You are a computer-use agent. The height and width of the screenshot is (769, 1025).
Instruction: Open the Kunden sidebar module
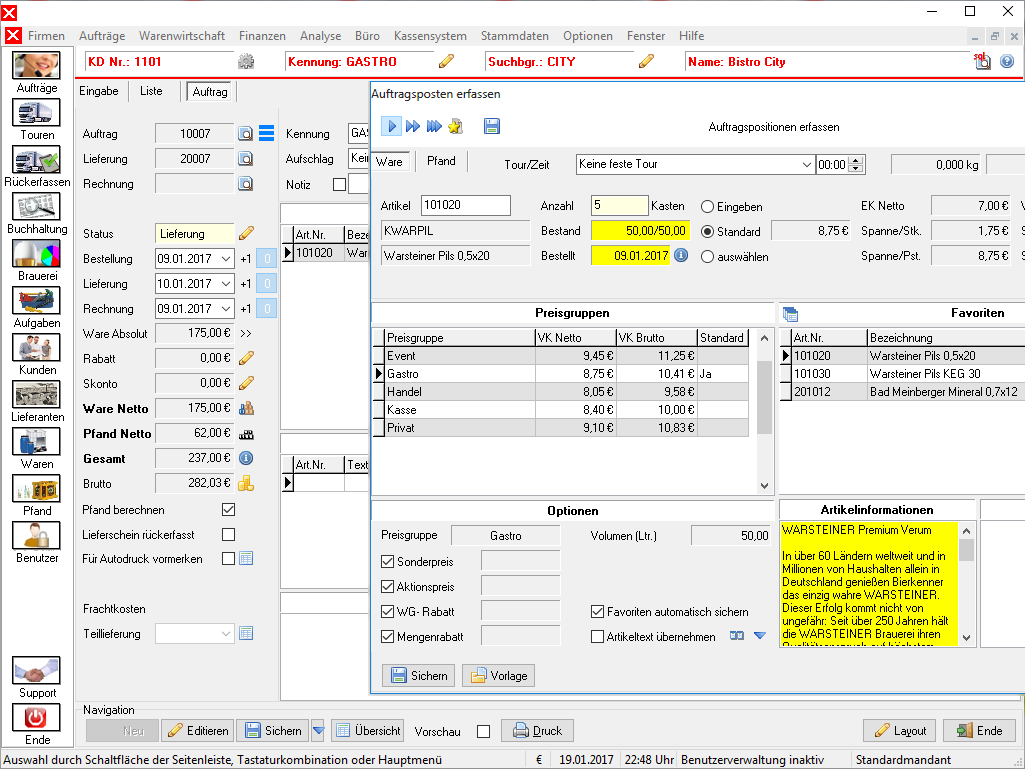point(37,348)
